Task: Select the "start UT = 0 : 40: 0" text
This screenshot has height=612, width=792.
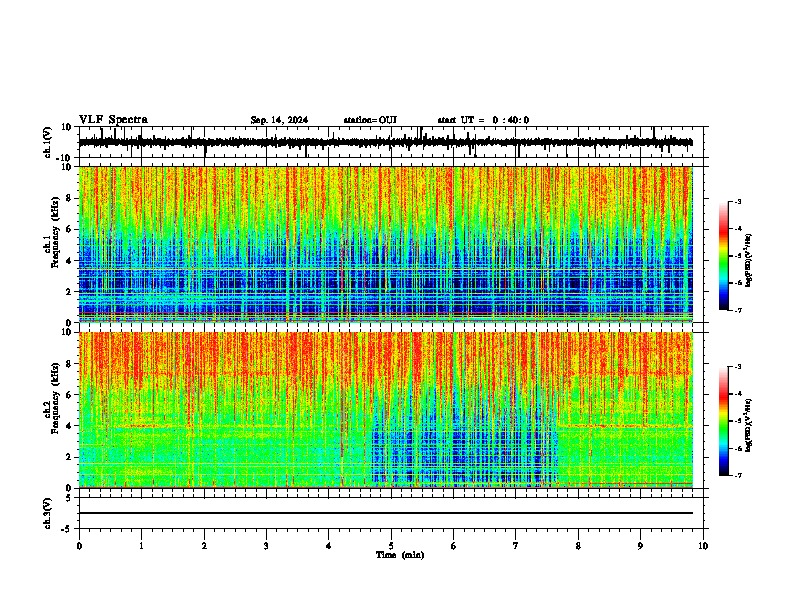Action: click(483, 120)
